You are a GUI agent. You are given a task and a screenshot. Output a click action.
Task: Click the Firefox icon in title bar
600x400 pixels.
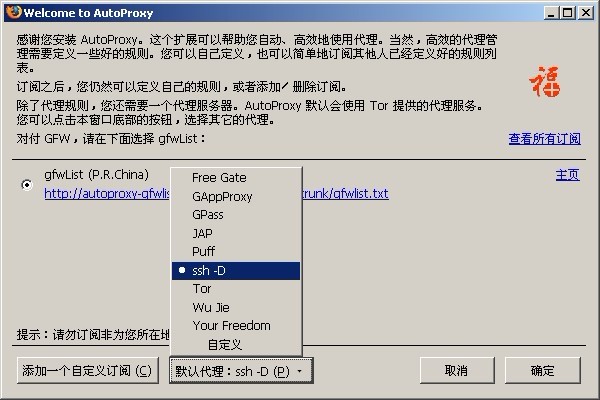point(13,12)
